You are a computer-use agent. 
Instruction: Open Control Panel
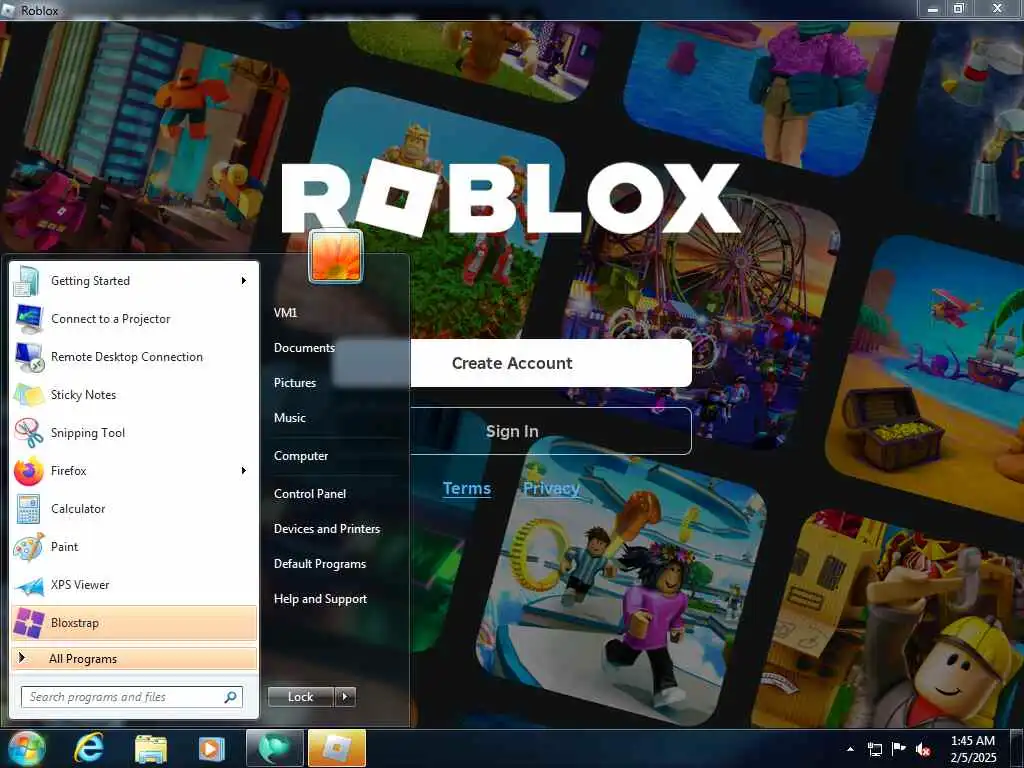(x=310, y=494)
